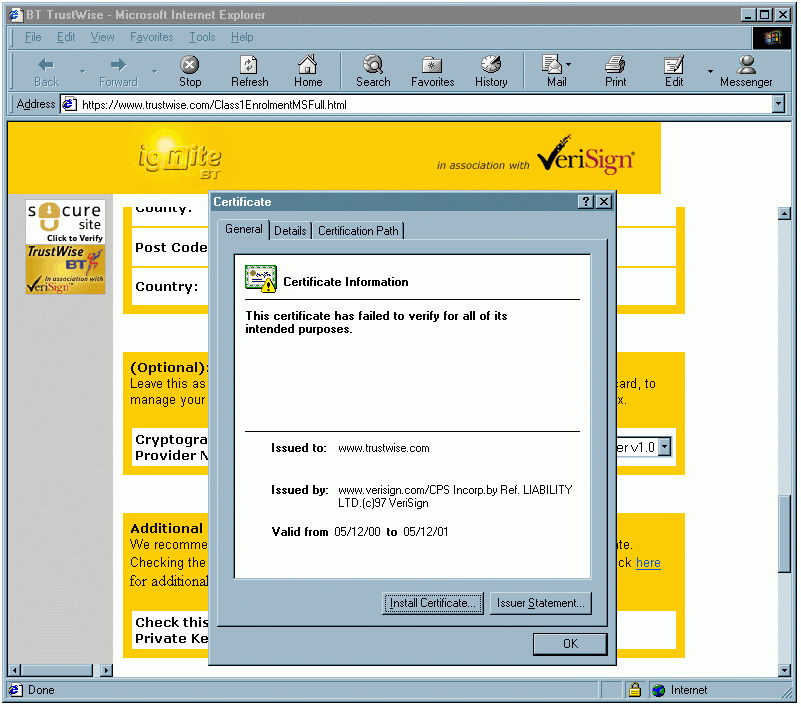Open the File menu
Viewport: 801px width, 707px height.
click(33, 37)
